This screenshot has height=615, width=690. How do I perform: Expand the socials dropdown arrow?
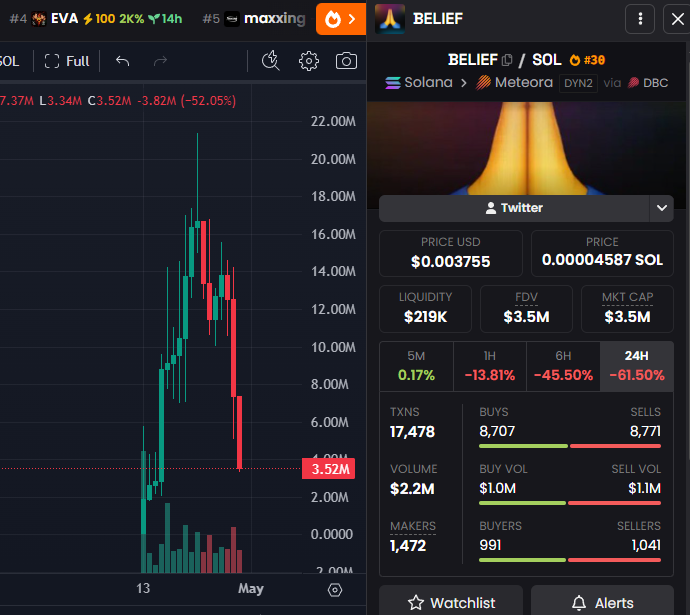[x=662, y=208]
